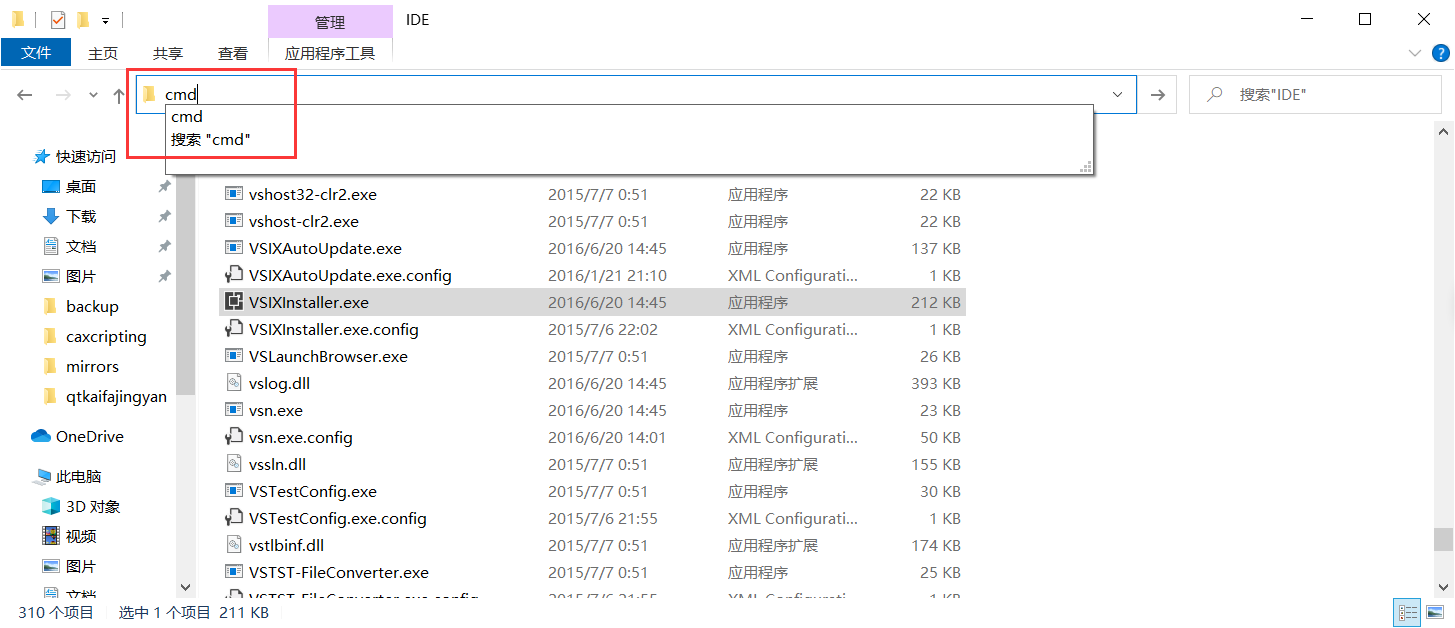This screenshot has height=628, width=1455.
Task: Open the 文件 ribbon tab
Action: click(x=36, y=53)
